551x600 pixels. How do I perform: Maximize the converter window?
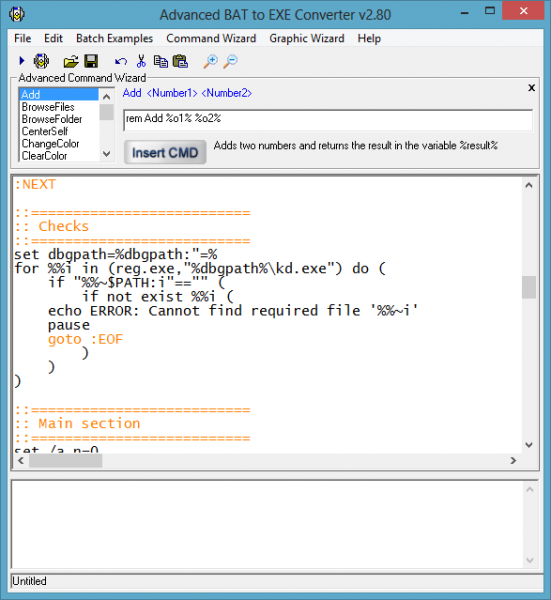[x=490, y=11]
